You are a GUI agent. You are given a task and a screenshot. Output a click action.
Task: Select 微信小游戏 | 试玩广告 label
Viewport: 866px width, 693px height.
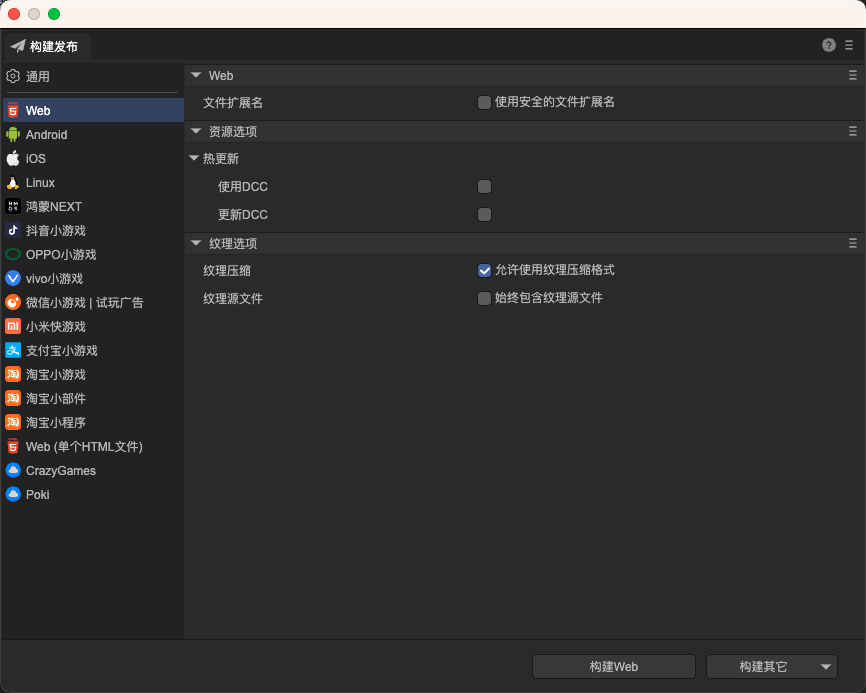85,303
